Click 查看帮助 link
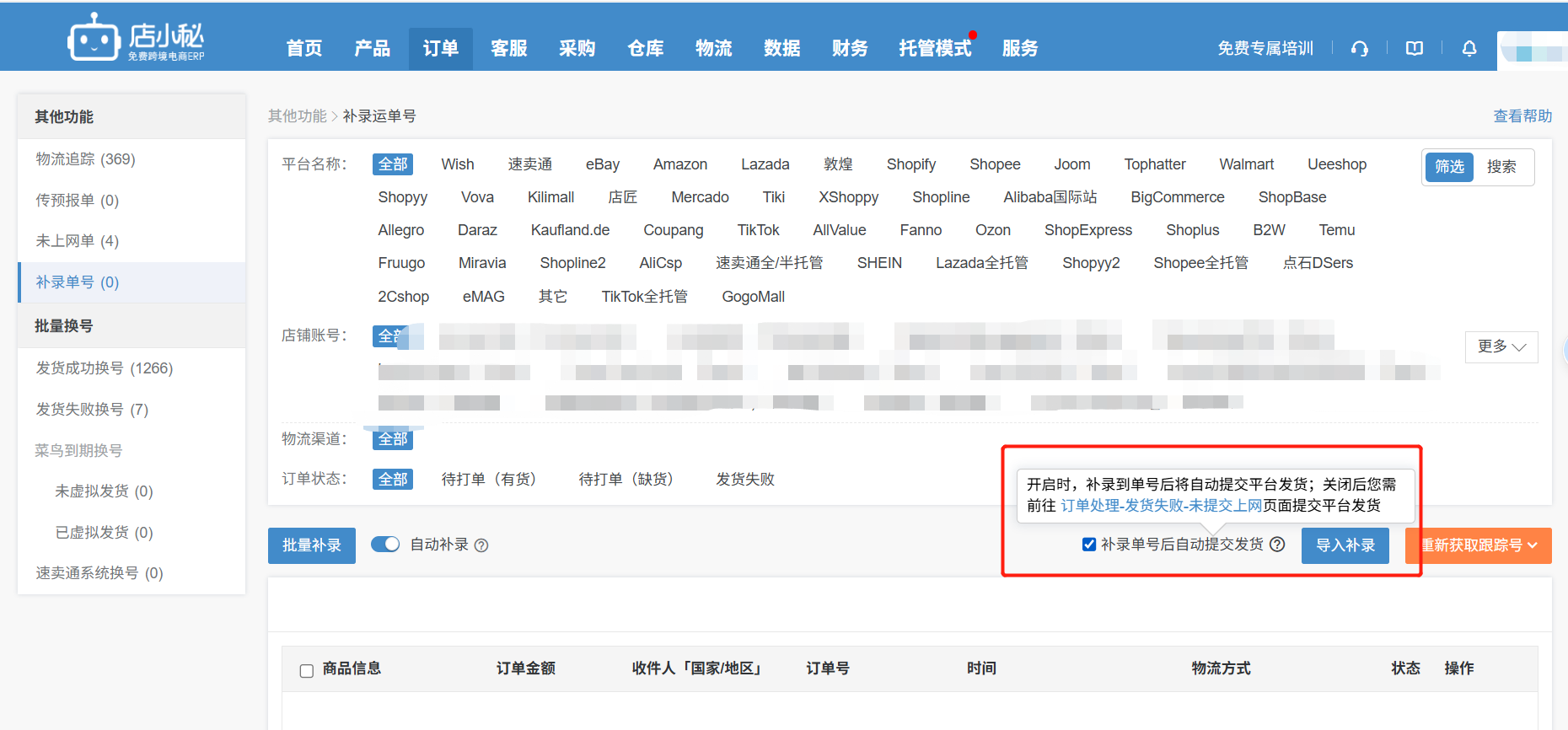This screenshot has width=1568, height=730. (x=1522, y=116)
